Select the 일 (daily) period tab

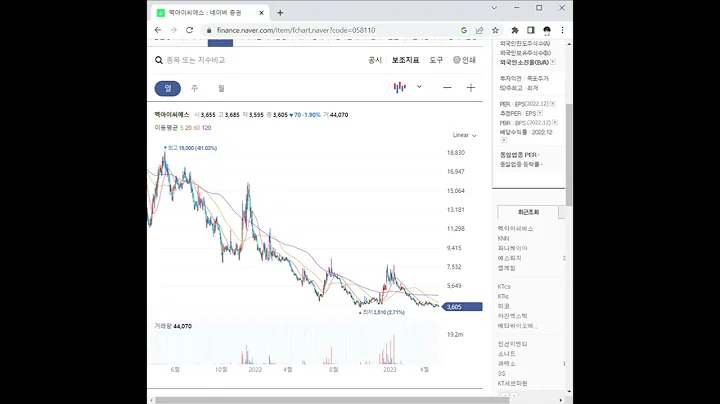click(x=168, y=88)
